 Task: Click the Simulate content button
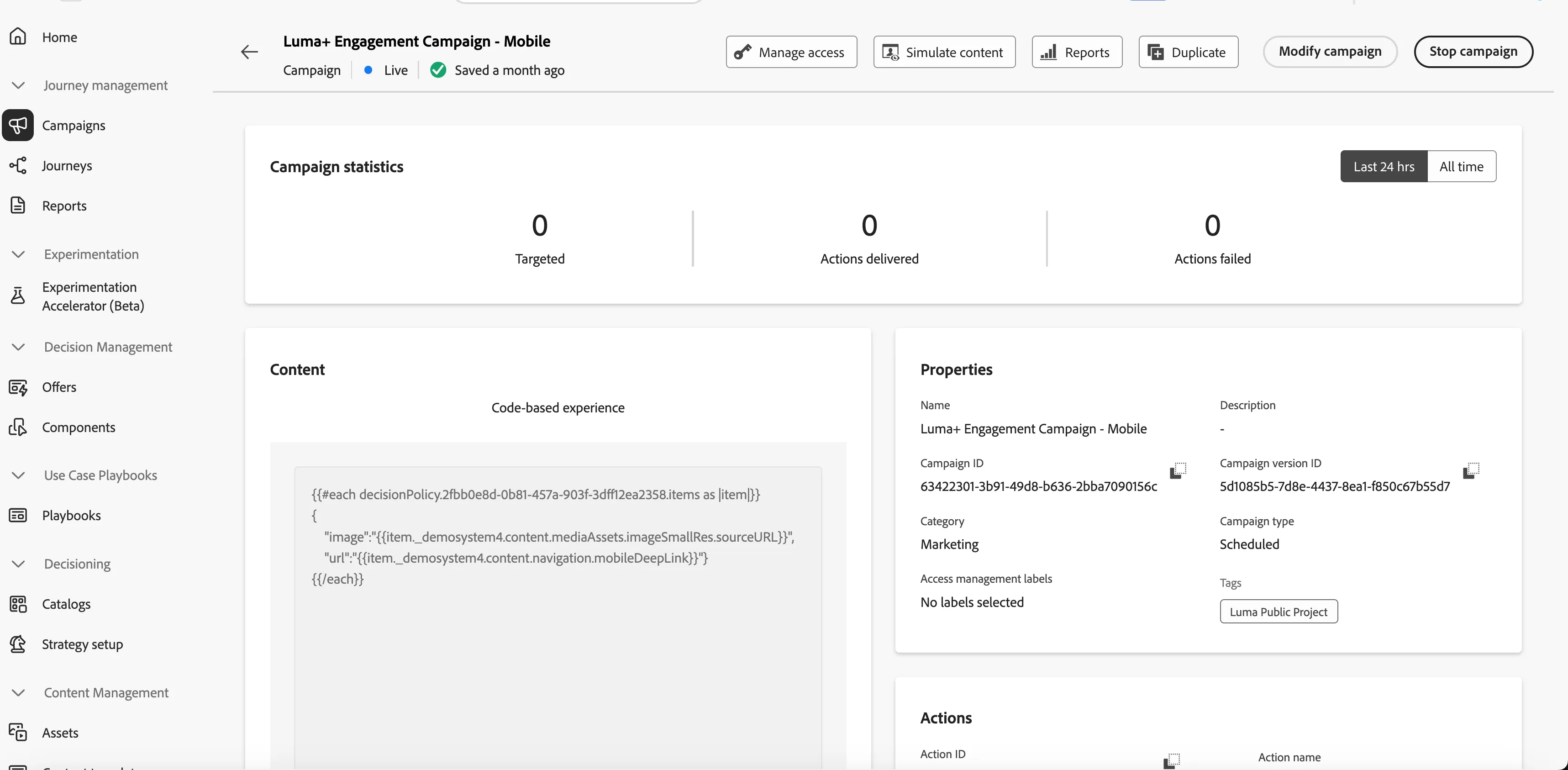(x=944, y=53)
